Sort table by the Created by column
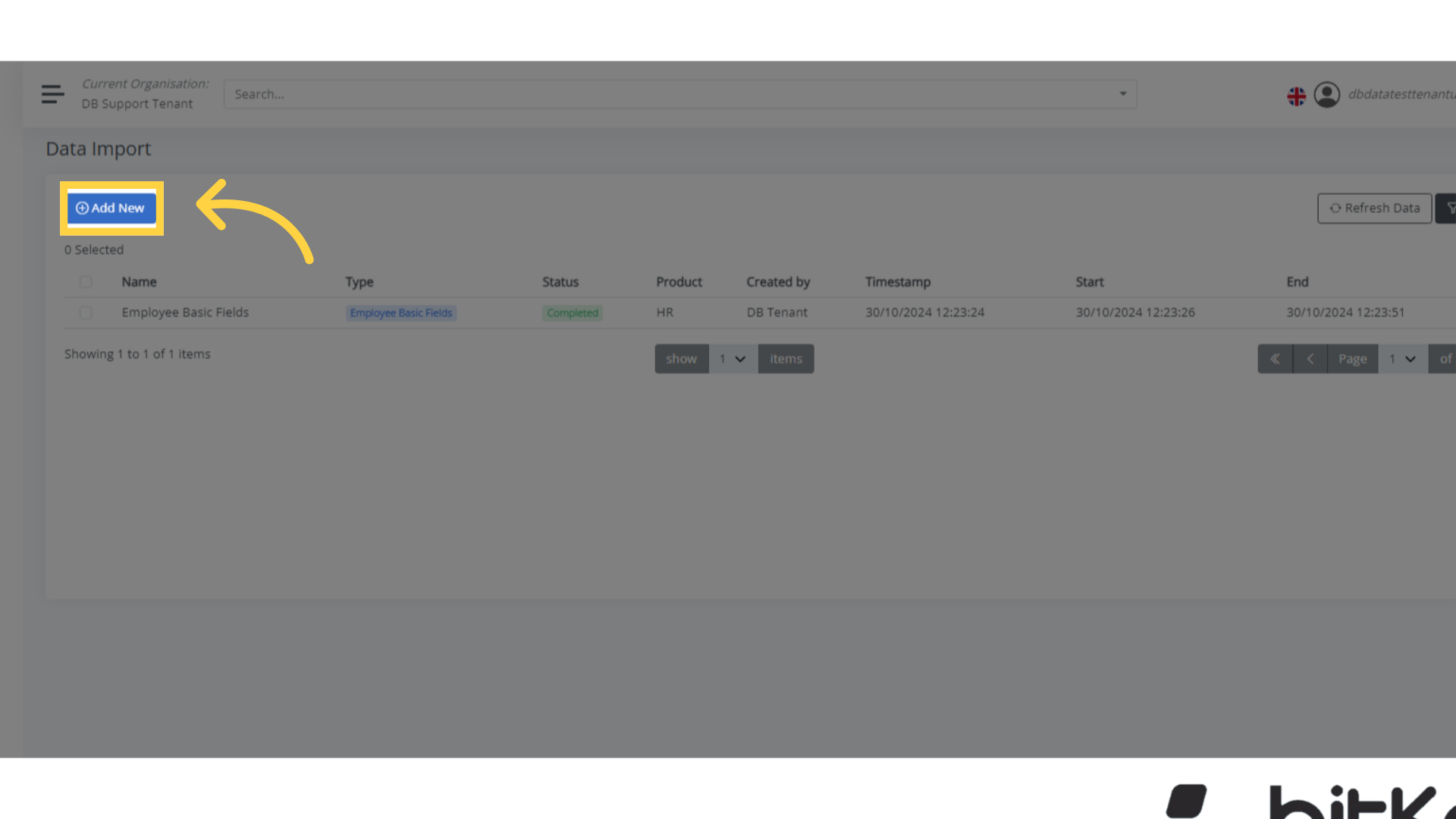 [778, 281]
